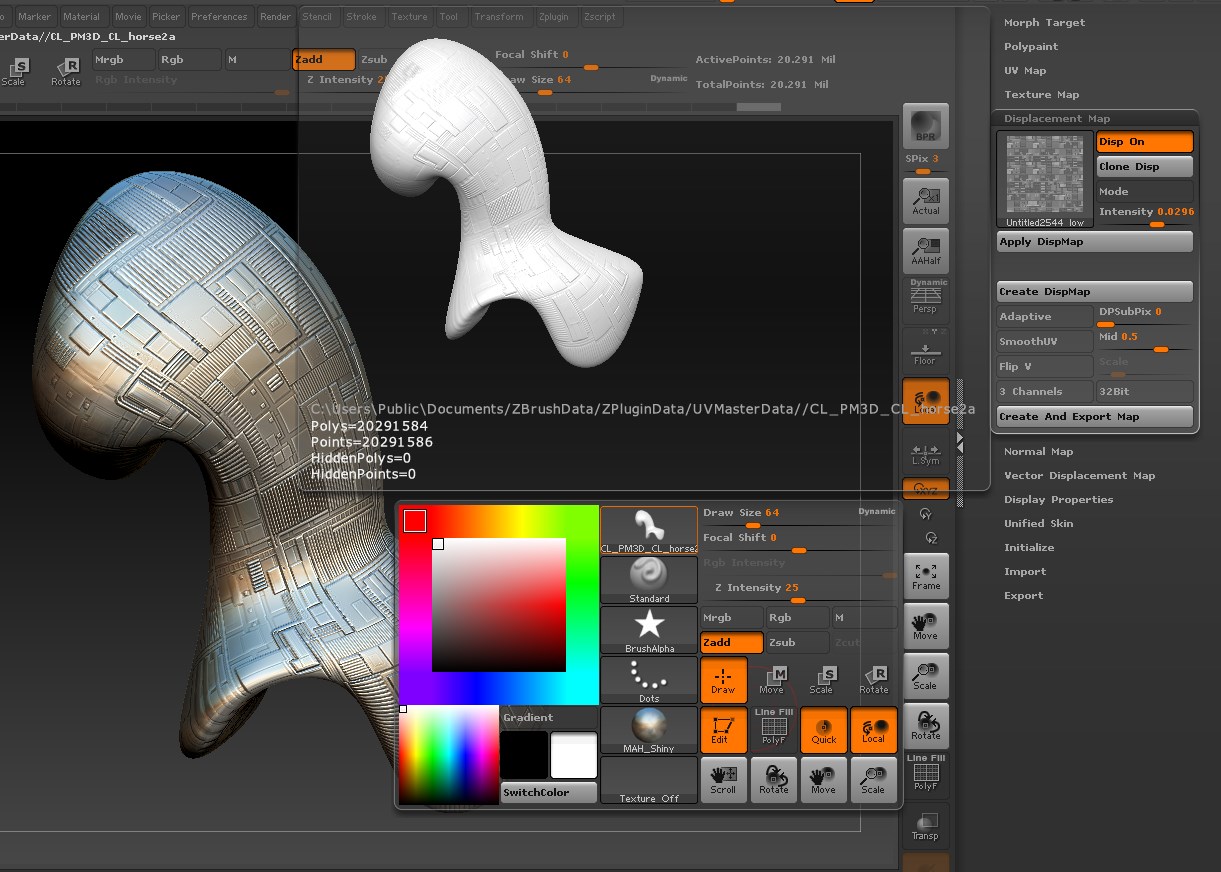
Task: Enable Zsub in popup palette
Action: (x=797, y=643)
